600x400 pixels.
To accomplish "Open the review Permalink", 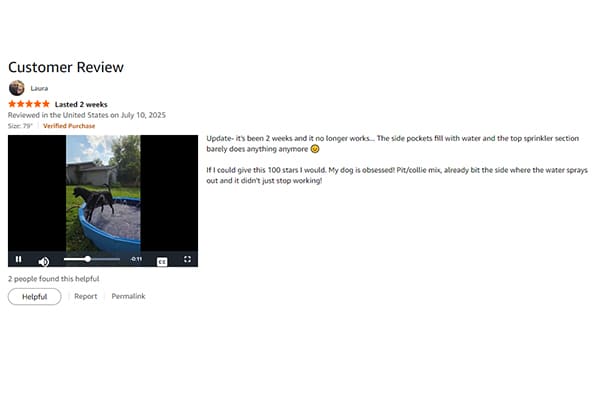I will (x=128, y=296).
